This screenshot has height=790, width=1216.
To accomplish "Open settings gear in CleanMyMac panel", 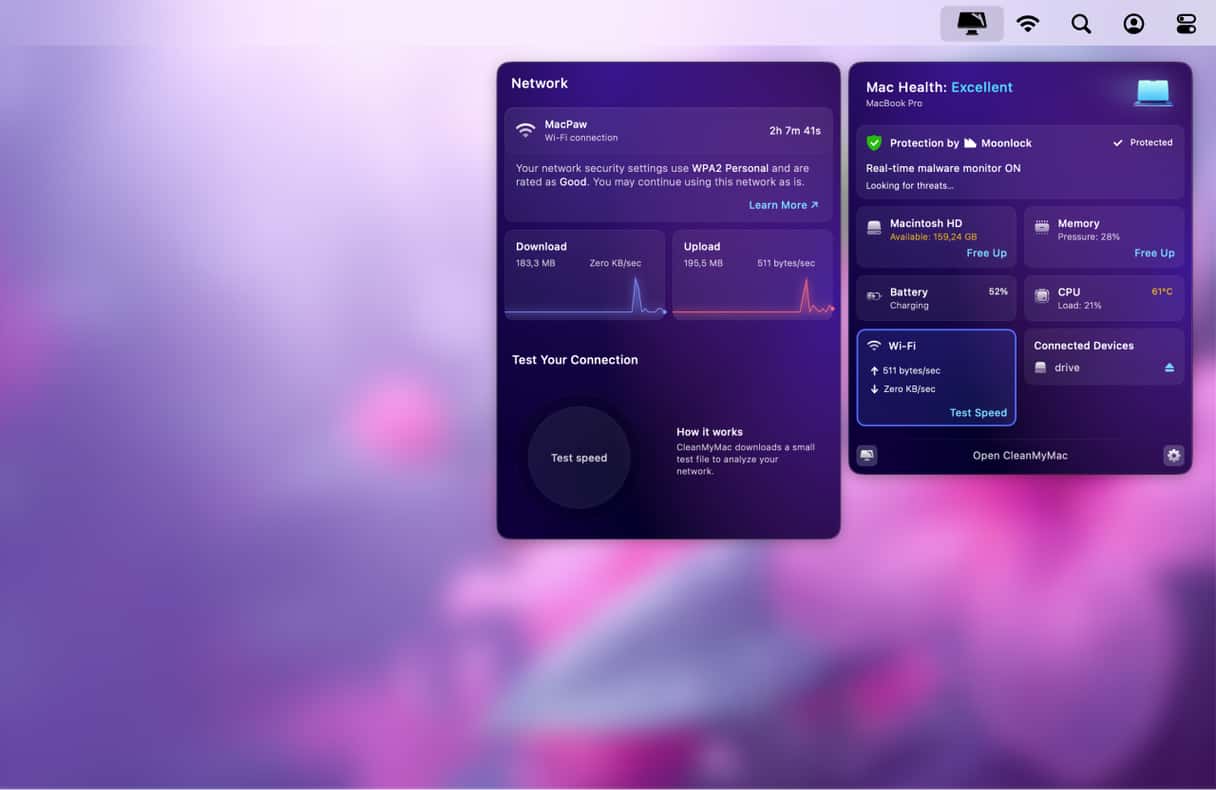I will point(1173,455).
